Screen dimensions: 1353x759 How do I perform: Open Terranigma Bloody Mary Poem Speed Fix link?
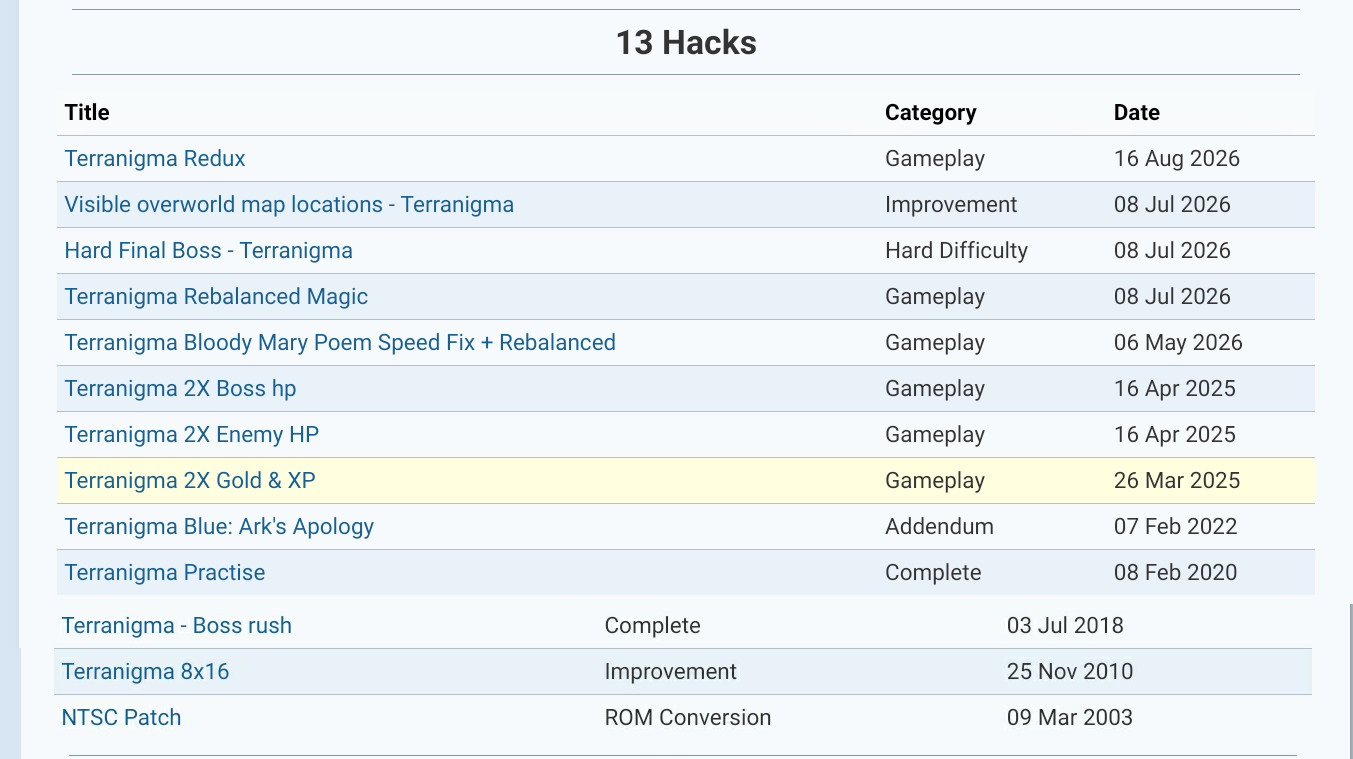coord(340,342)
